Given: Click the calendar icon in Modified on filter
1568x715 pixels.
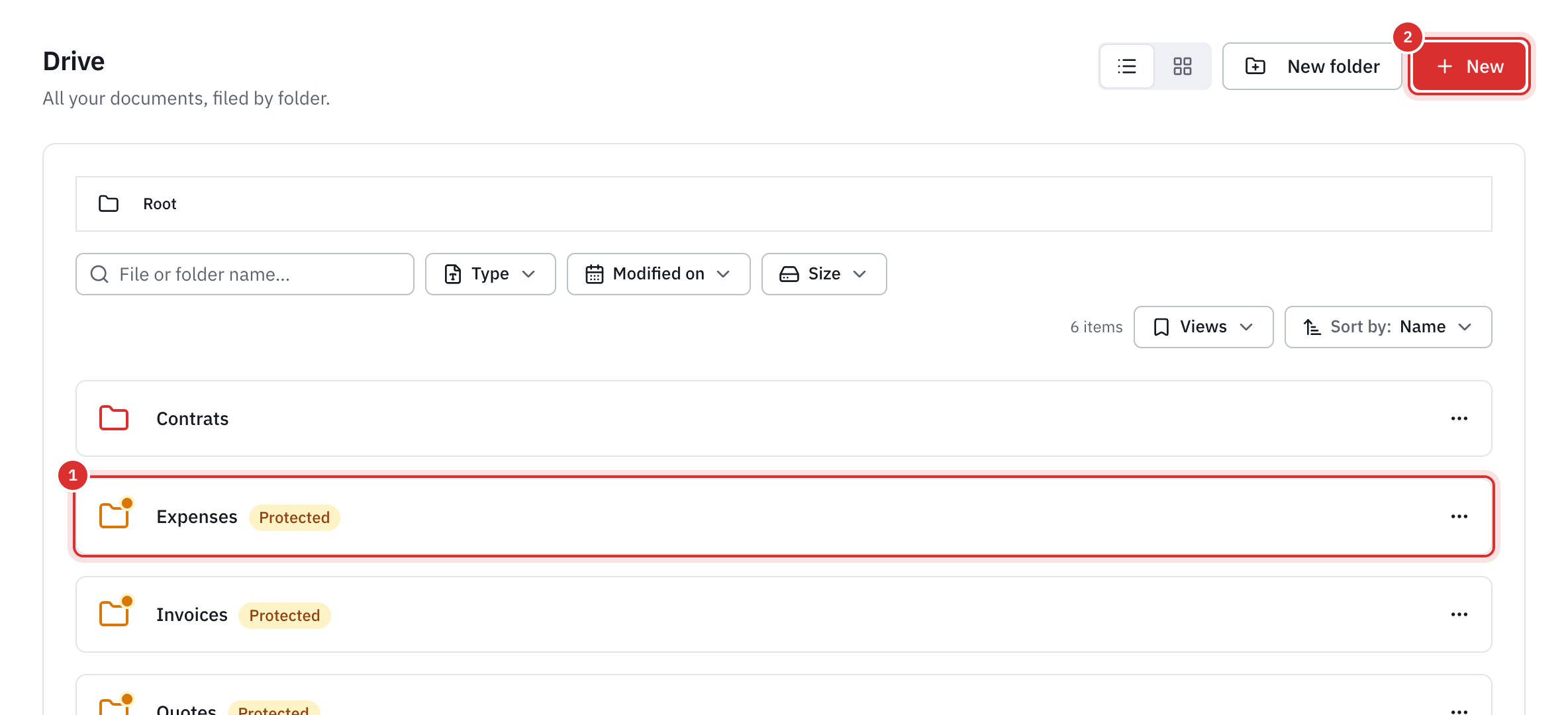Looking at the screenshot, I should point(595,274).
